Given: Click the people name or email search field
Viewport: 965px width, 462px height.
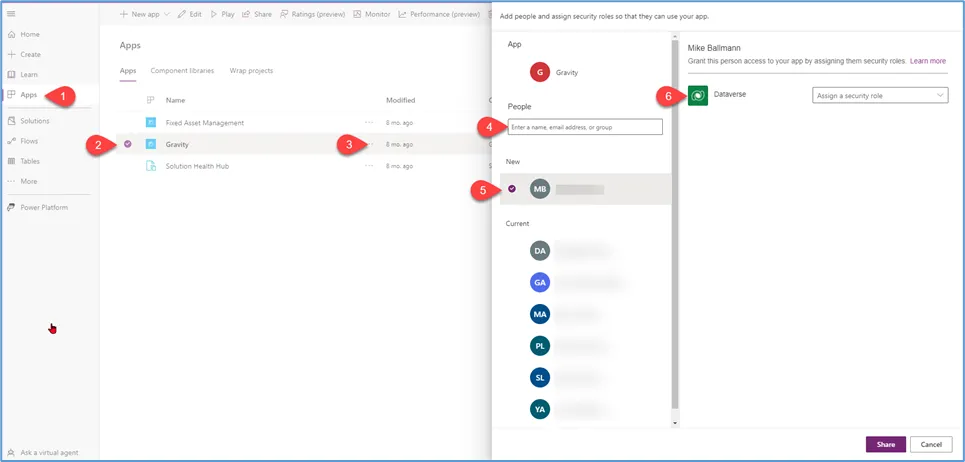Looking at the screenshot, I should click(x=585, y=127).
